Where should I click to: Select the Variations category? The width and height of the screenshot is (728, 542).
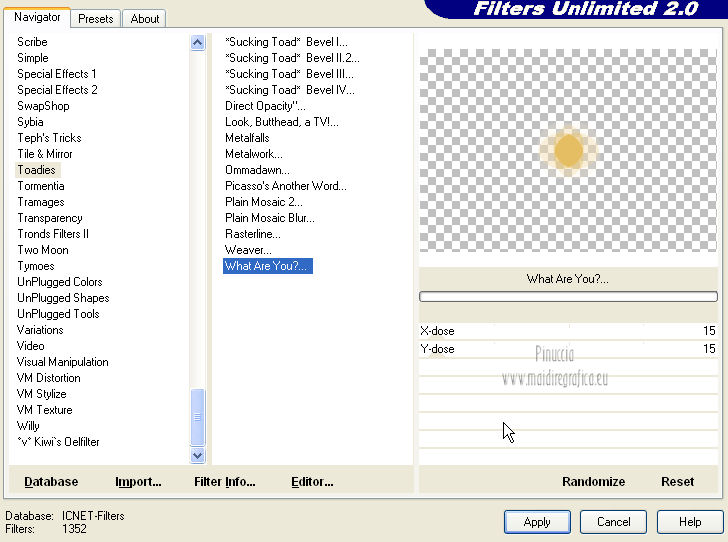pos(40,330)
